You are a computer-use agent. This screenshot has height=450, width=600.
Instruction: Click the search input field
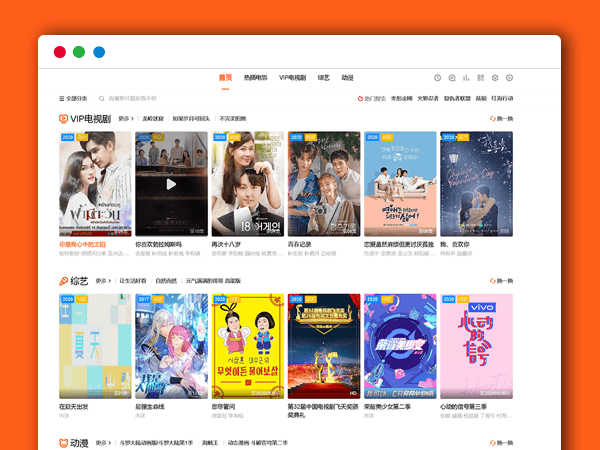click(x=135, y=99)
